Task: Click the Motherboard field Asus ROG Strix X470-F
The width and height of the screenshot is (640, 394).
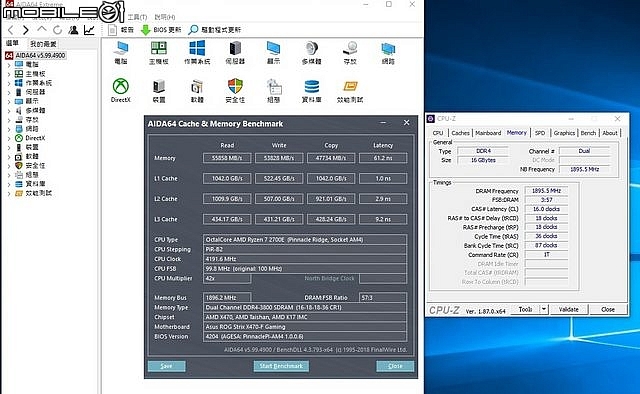Action: (x=304, y=327)
